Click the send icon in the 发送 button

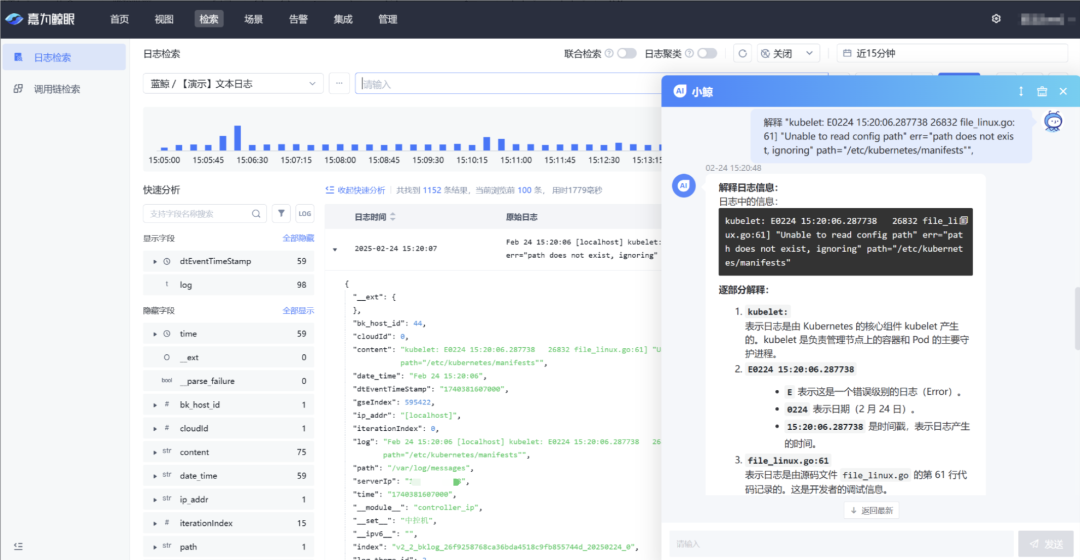1034,544
